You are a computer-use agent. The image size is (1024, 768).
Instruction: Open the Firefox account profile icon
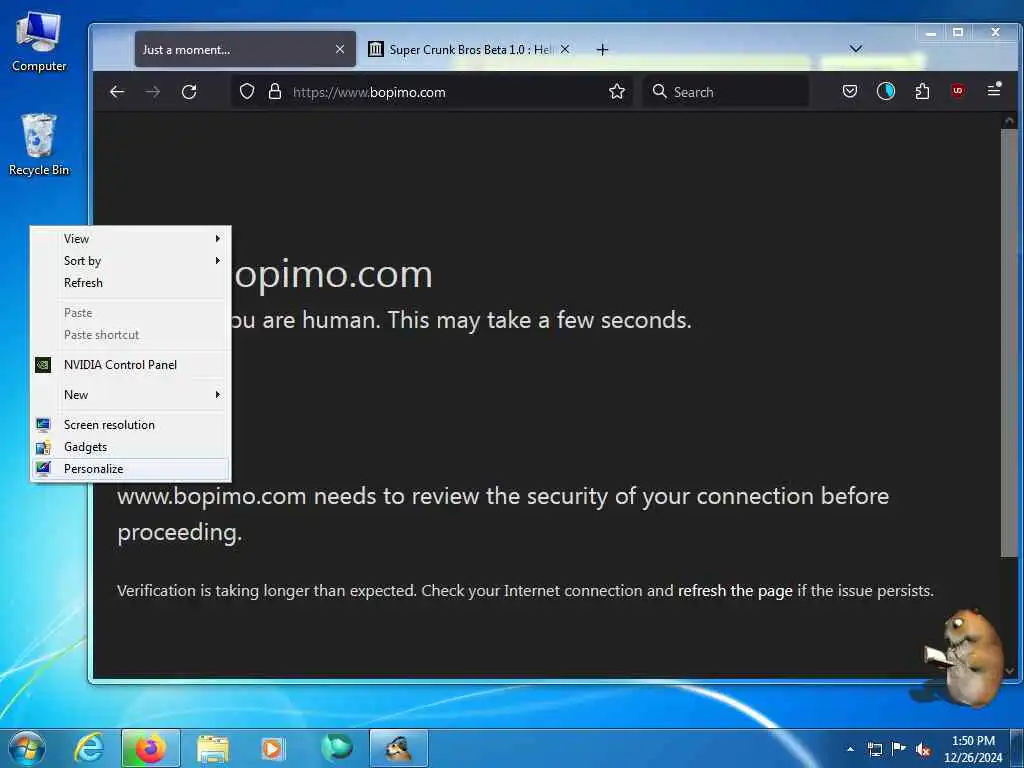tap(886, 91)
